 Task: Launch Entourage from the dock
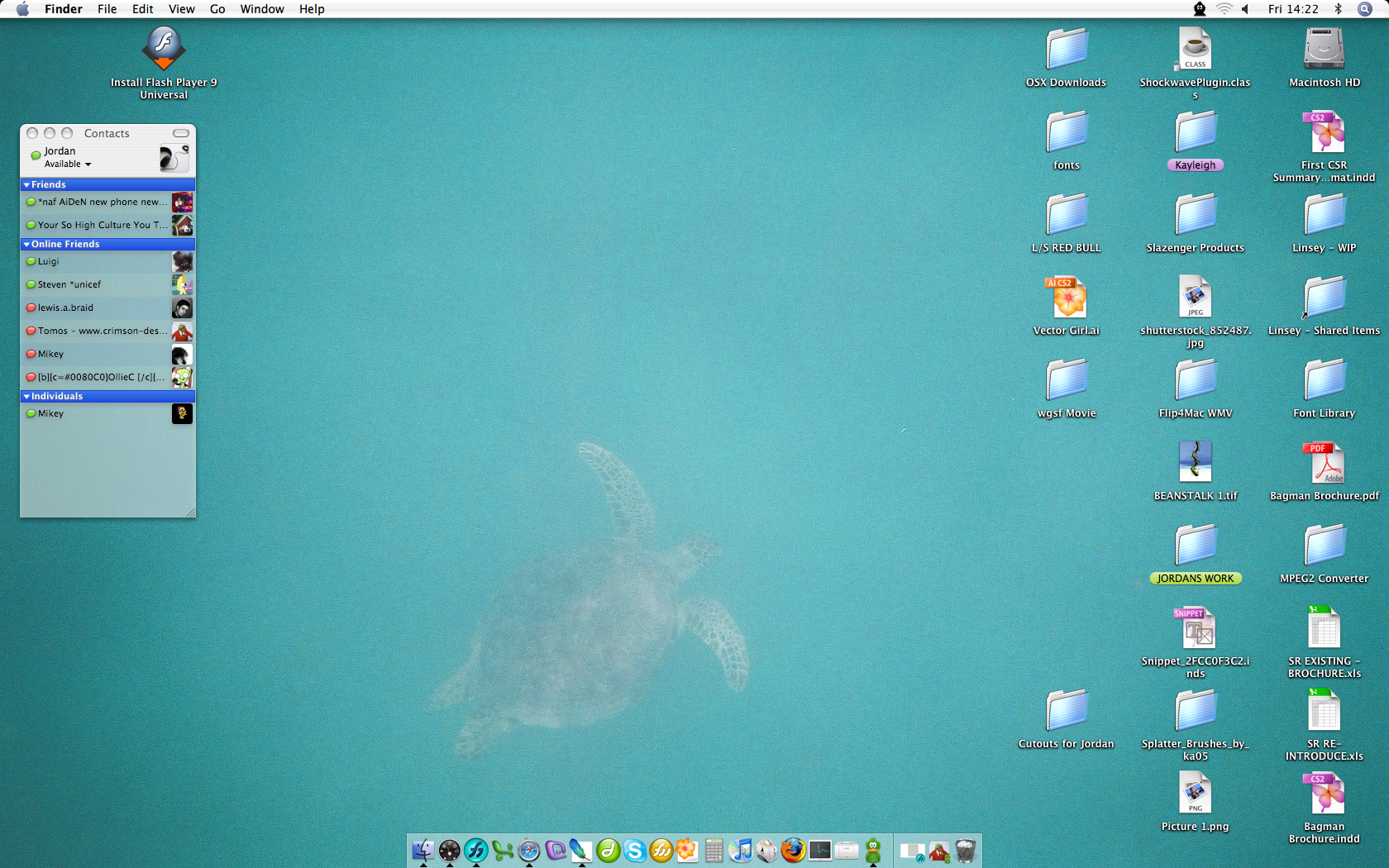(x=556, y=850)
